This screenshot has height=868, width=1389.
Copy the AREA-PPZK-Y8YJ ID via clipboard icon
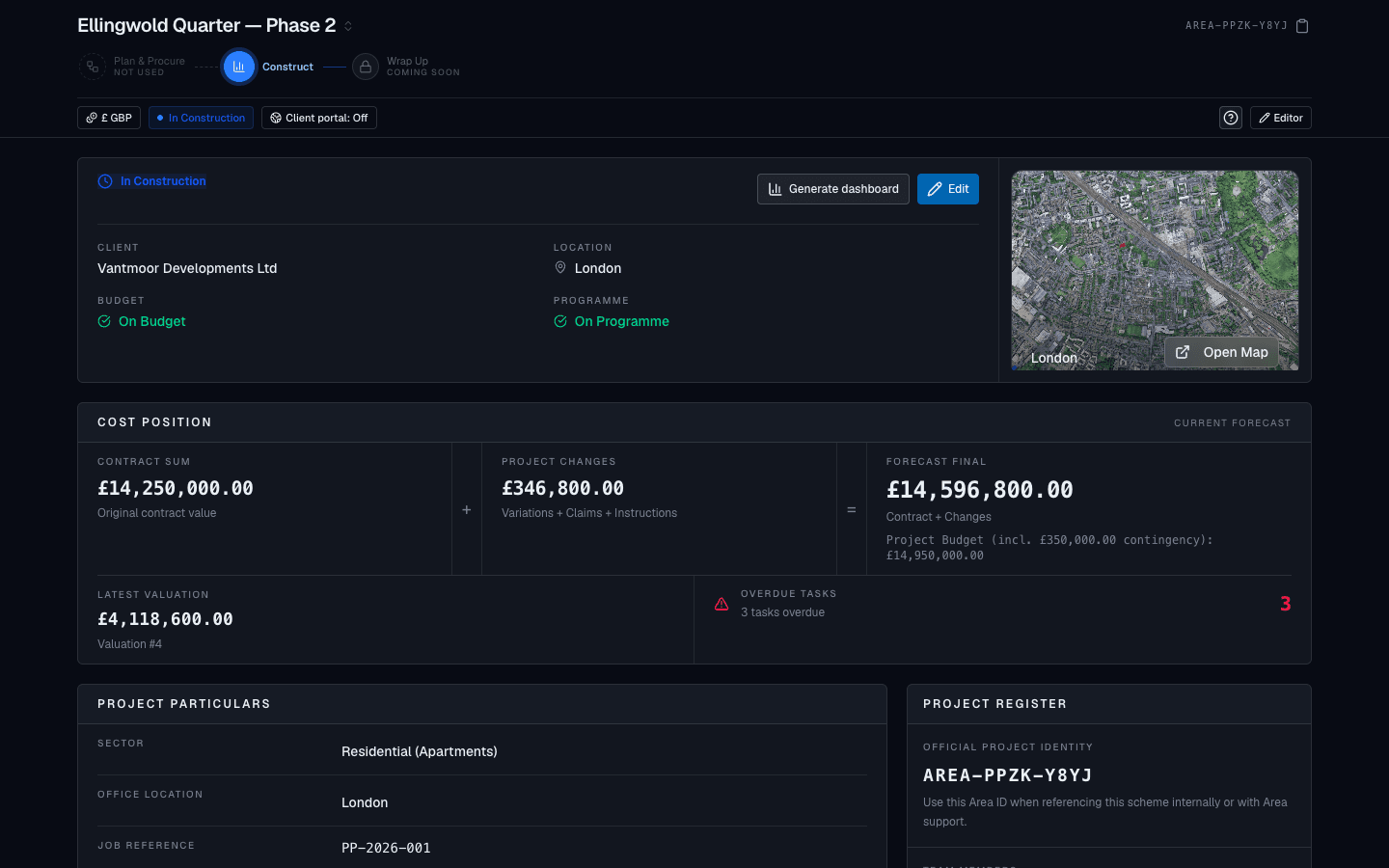pos(1302,26)
